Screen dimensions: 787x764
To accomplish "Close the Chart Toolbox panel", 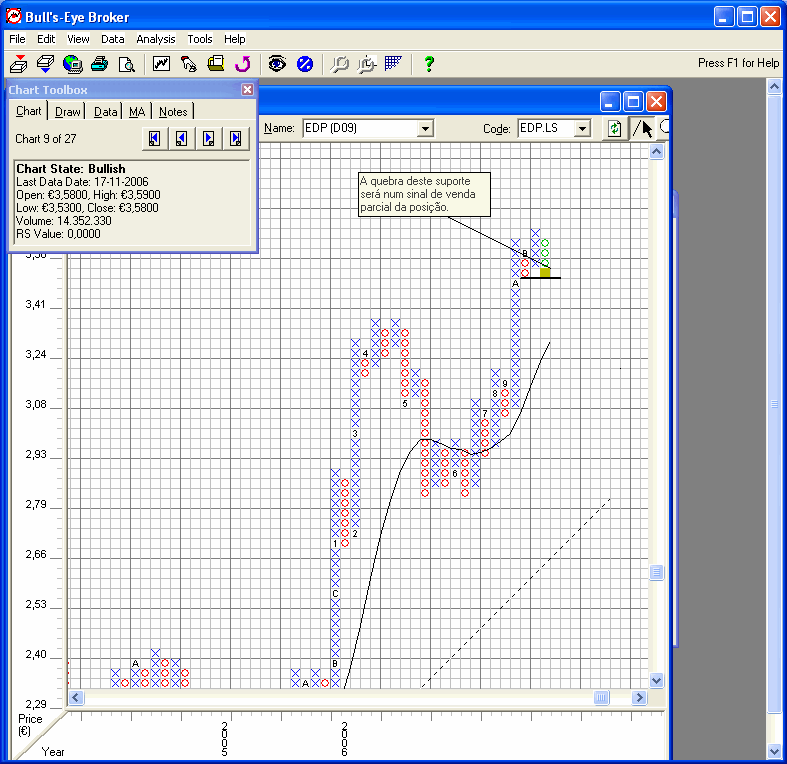I will point(247,90).
